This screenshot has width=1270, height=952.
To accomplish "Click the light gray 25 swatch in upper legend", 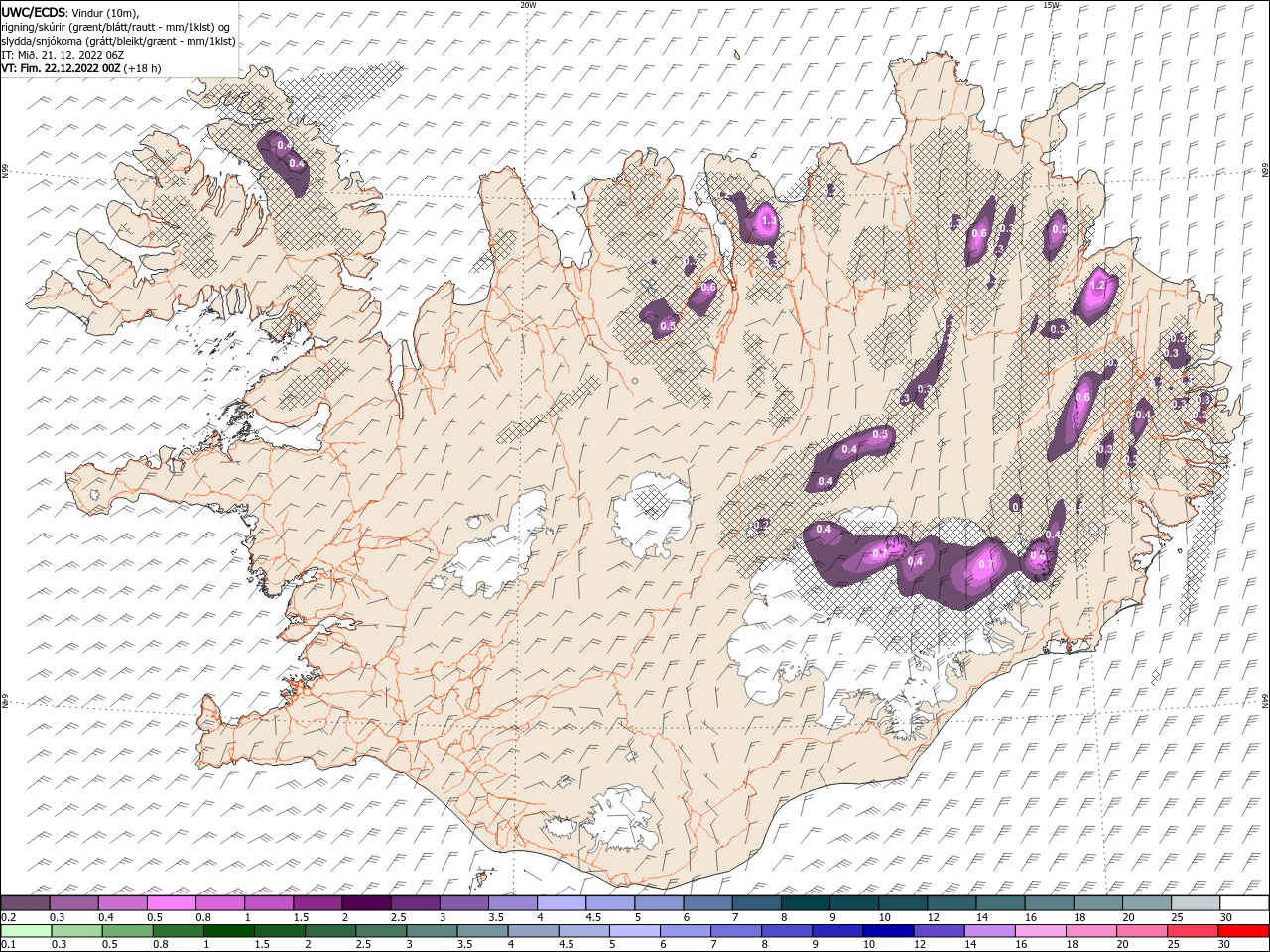I will click(1194, 903).
